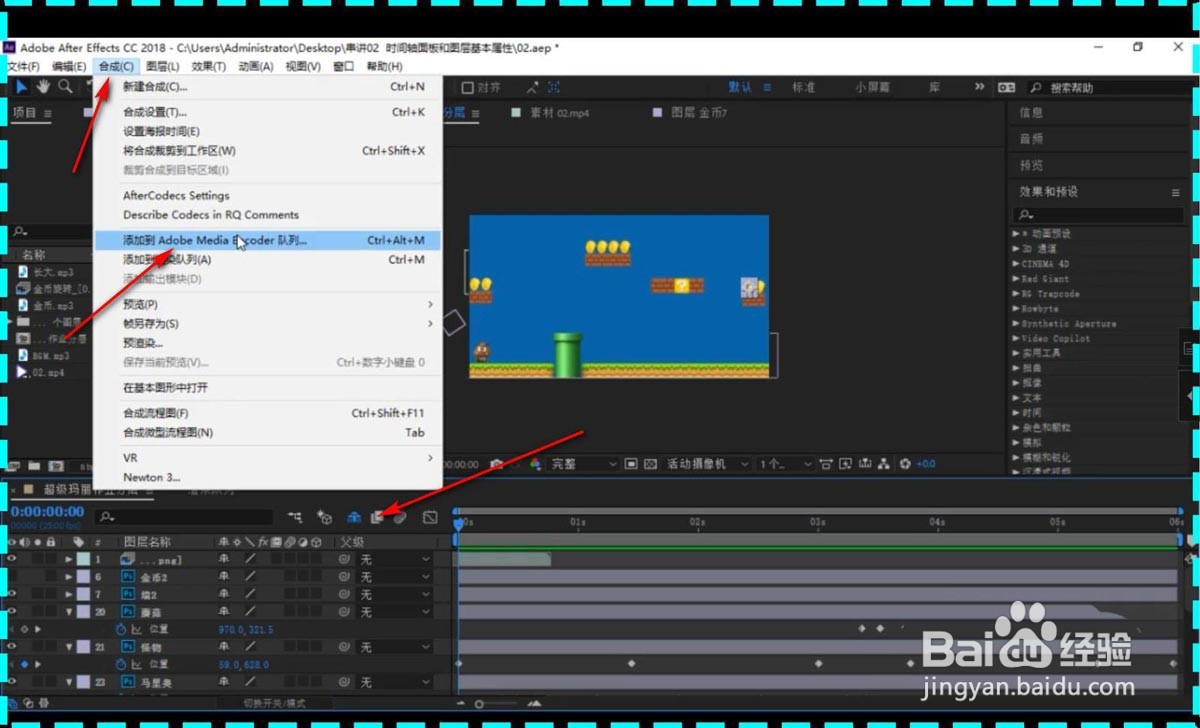This screenshot has height=728, width=1200.
Task: Select the 标准 workspace
Action: (x=803, y=88)
